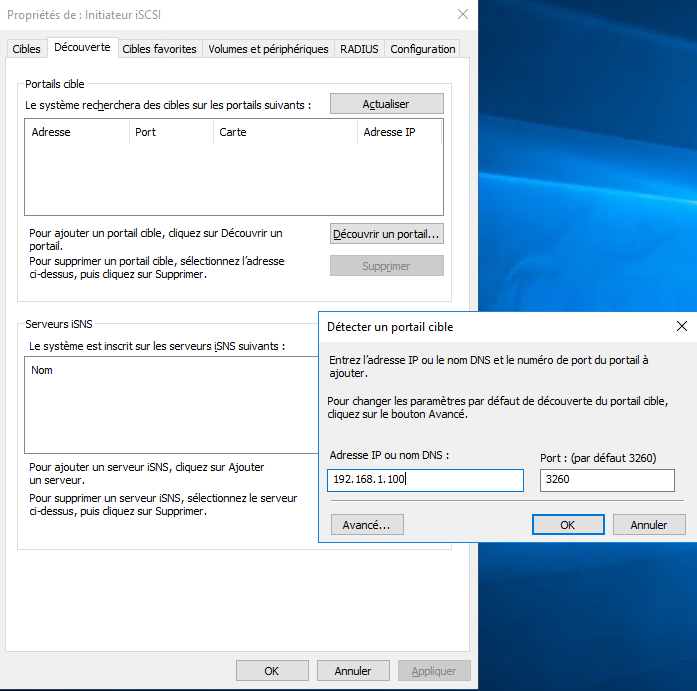The image size is (697, 691).
Task: Click the Adresse column header
Action: point(77,132)
